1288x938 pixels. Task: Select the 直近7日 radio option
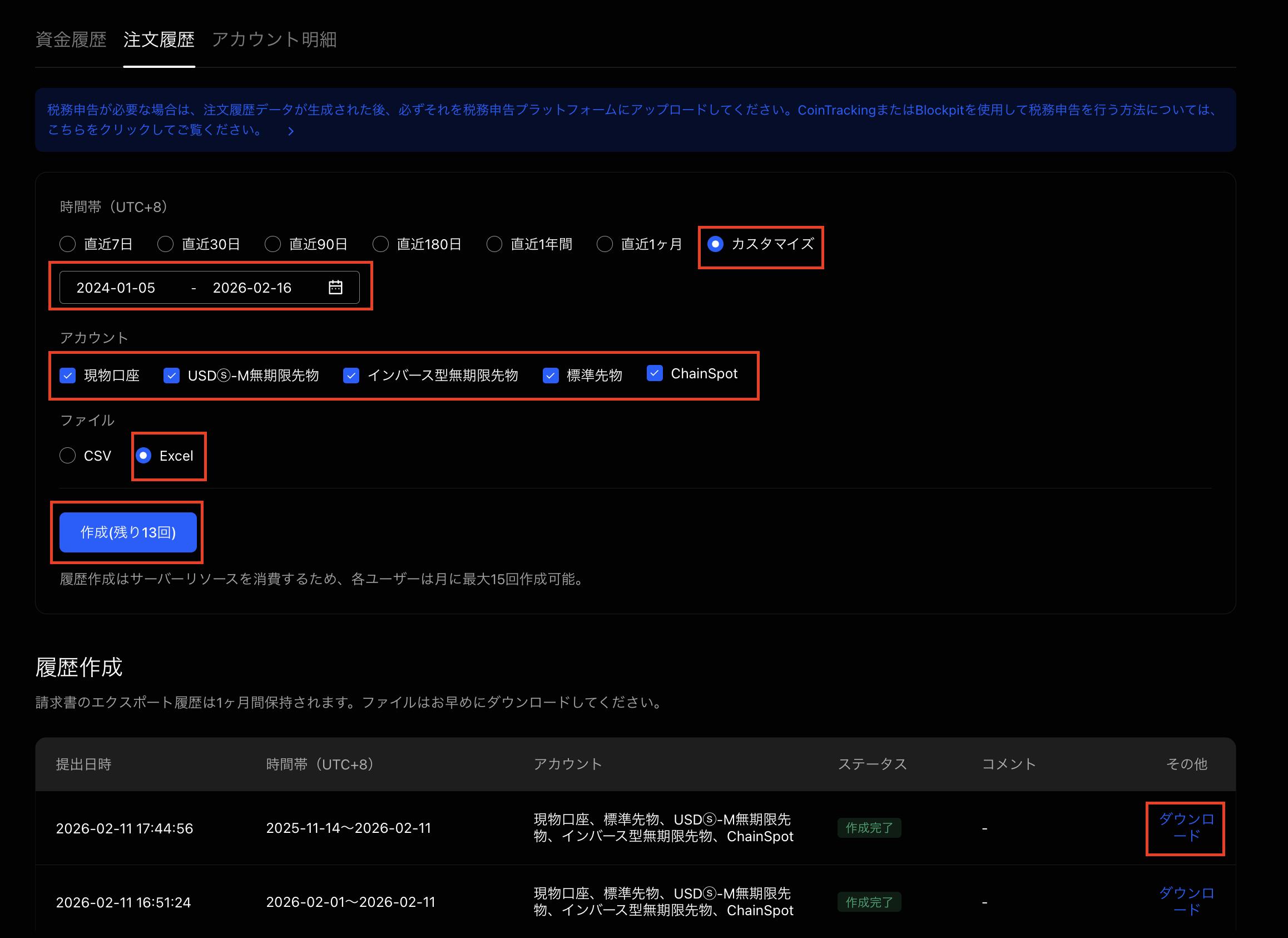(x=68, y=244)
